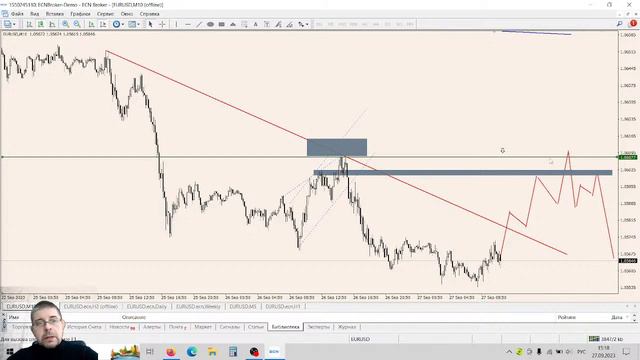Expand the new chart dropdown arrow
Viewport: 640px width, 360px height.
[14, 24]
